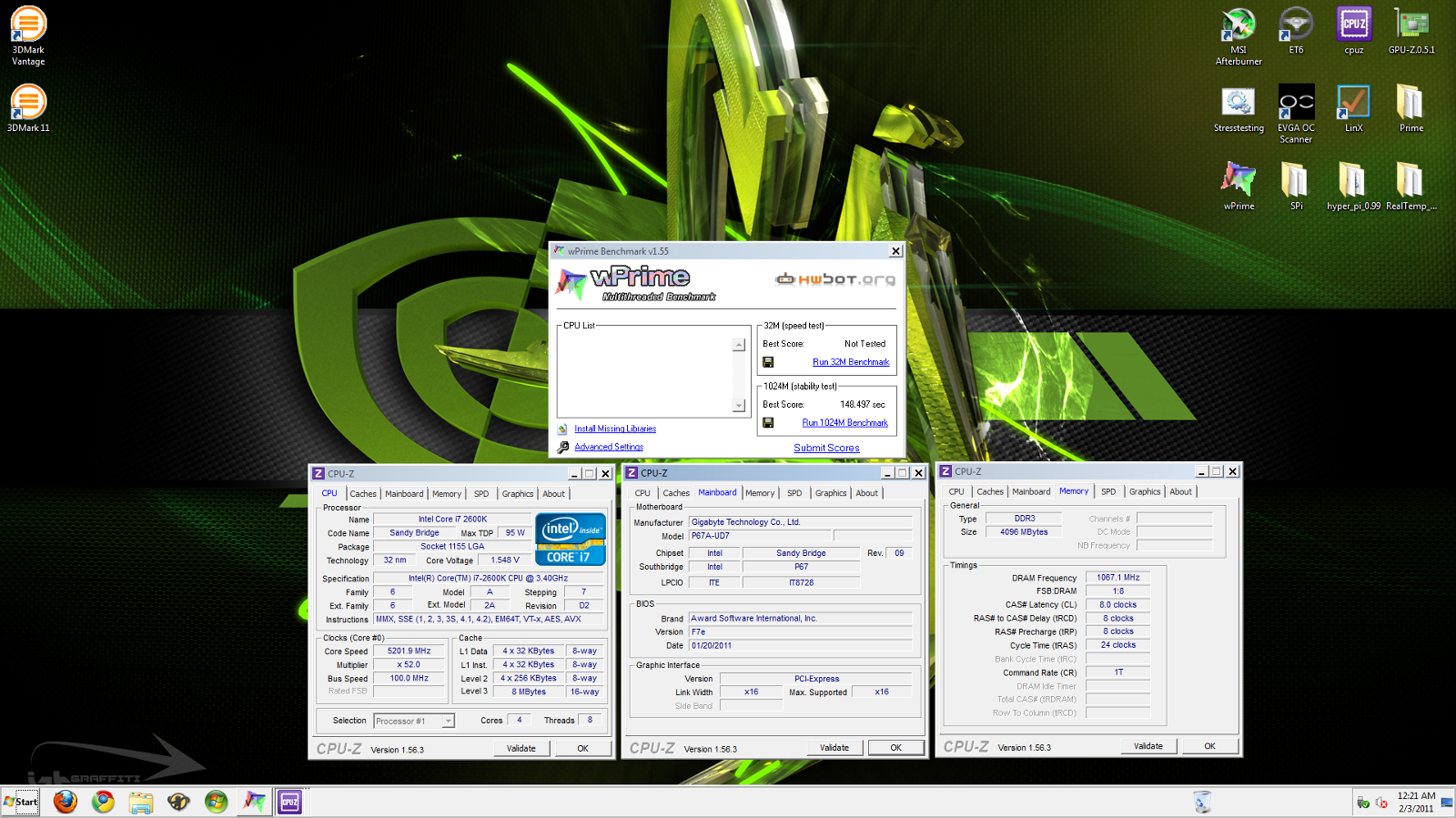Open the SPi folder on the desktop

point(1296,187)
